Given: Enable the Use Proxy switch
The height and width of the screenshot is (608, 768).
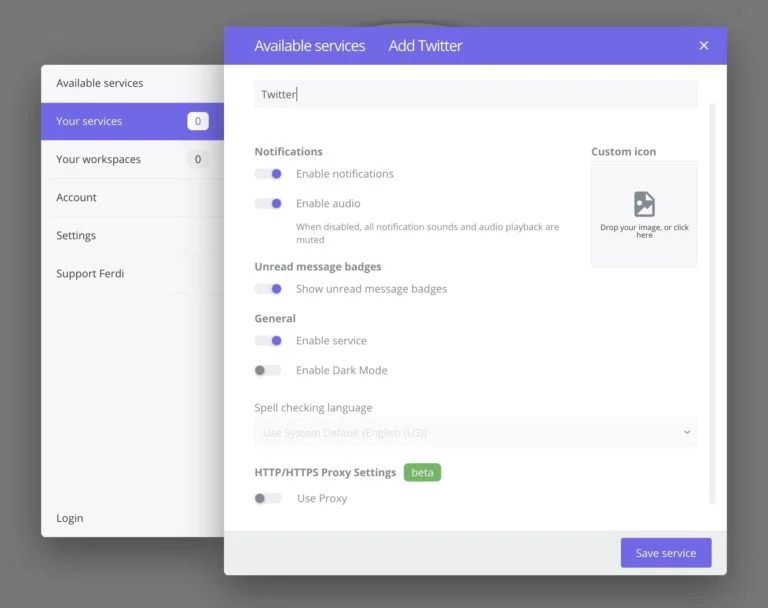Looking at the screenshot, I should [x=268, y=498].
